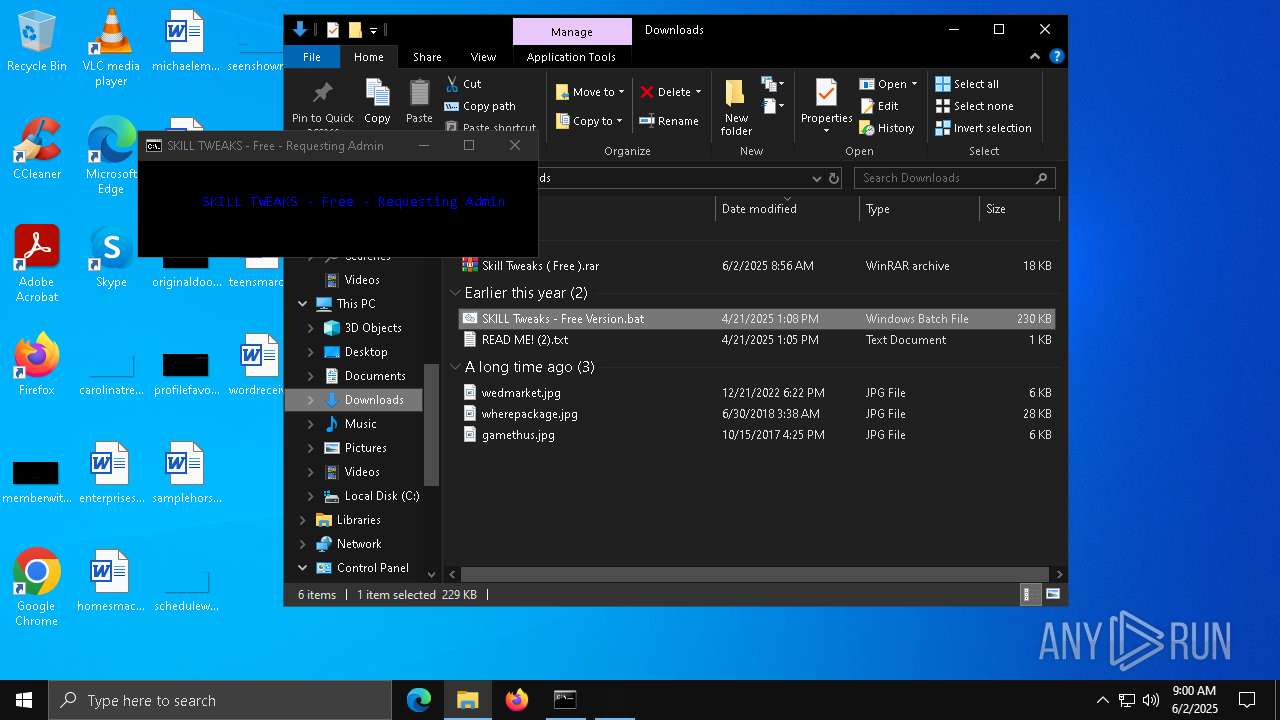Open Microsoft Edge from taskbar

(418, 700)
